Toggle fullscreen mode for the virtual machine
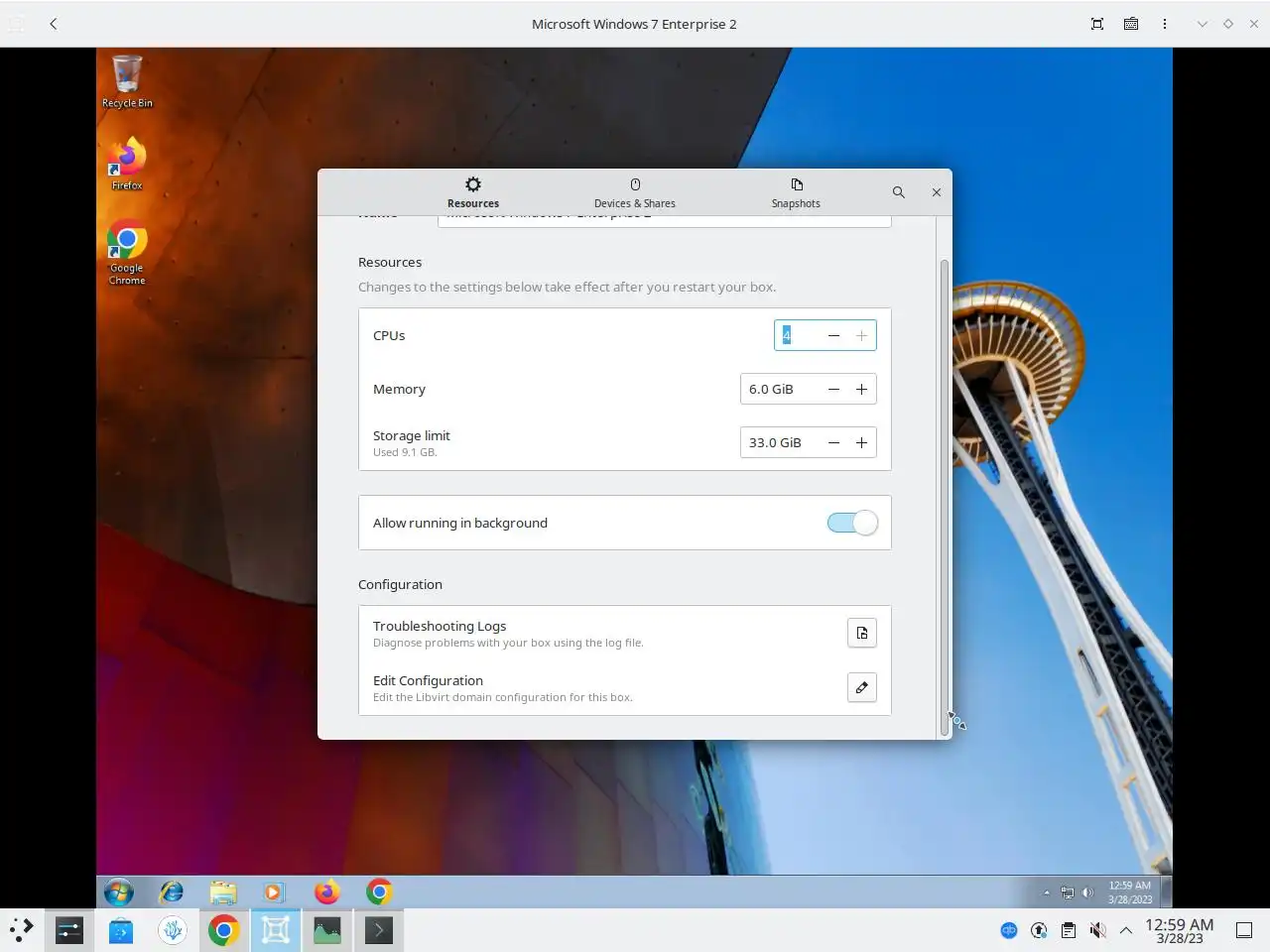Viewport: 1270px width, 952px height. tap(1097, 24)
